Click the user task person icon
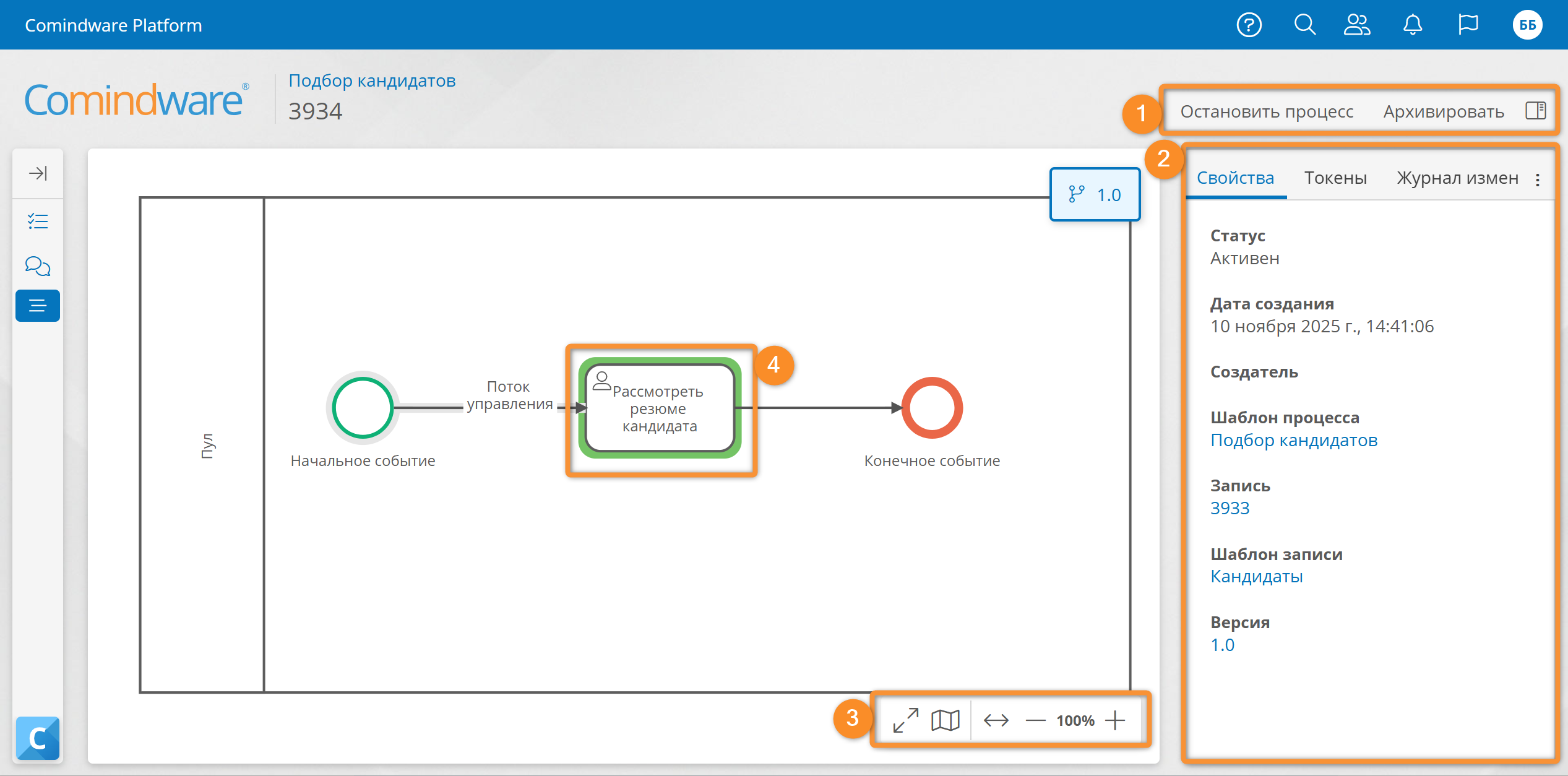1568x776 pixels. 601,380
